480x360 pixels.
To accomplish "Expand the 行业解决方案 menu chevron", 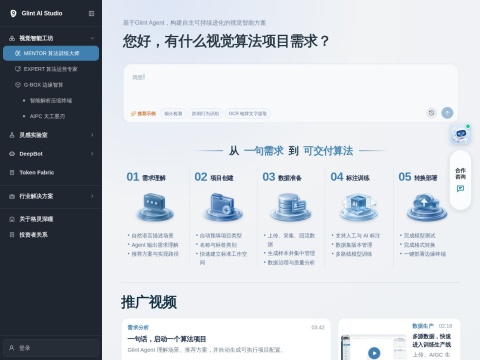I will click(x=92, y=196).
